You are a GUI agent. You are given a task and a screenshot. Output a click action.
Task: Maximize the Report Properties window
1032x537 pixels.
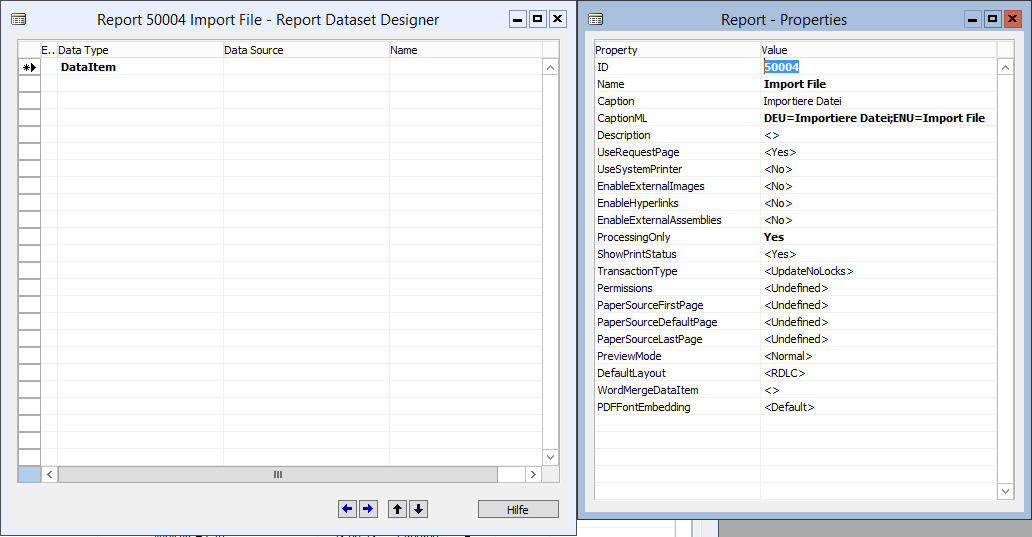(x=993, y=19)
